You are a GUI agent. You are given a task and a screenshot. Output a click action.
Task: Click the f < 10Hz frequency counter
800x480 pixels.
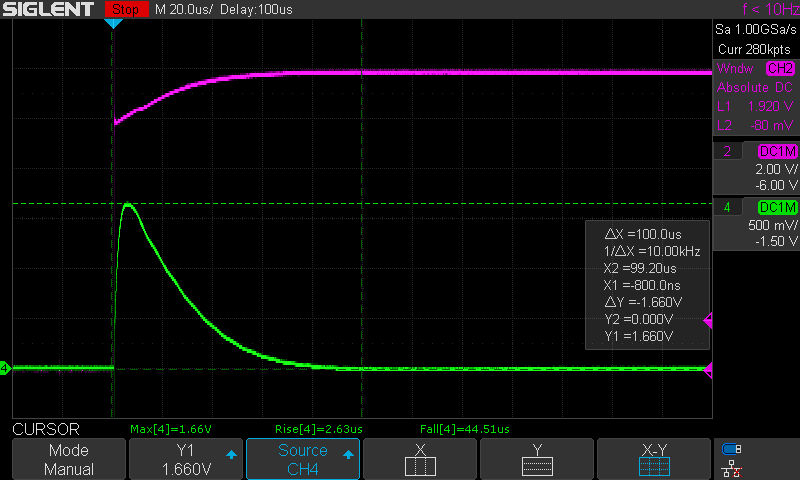[770, 9]
